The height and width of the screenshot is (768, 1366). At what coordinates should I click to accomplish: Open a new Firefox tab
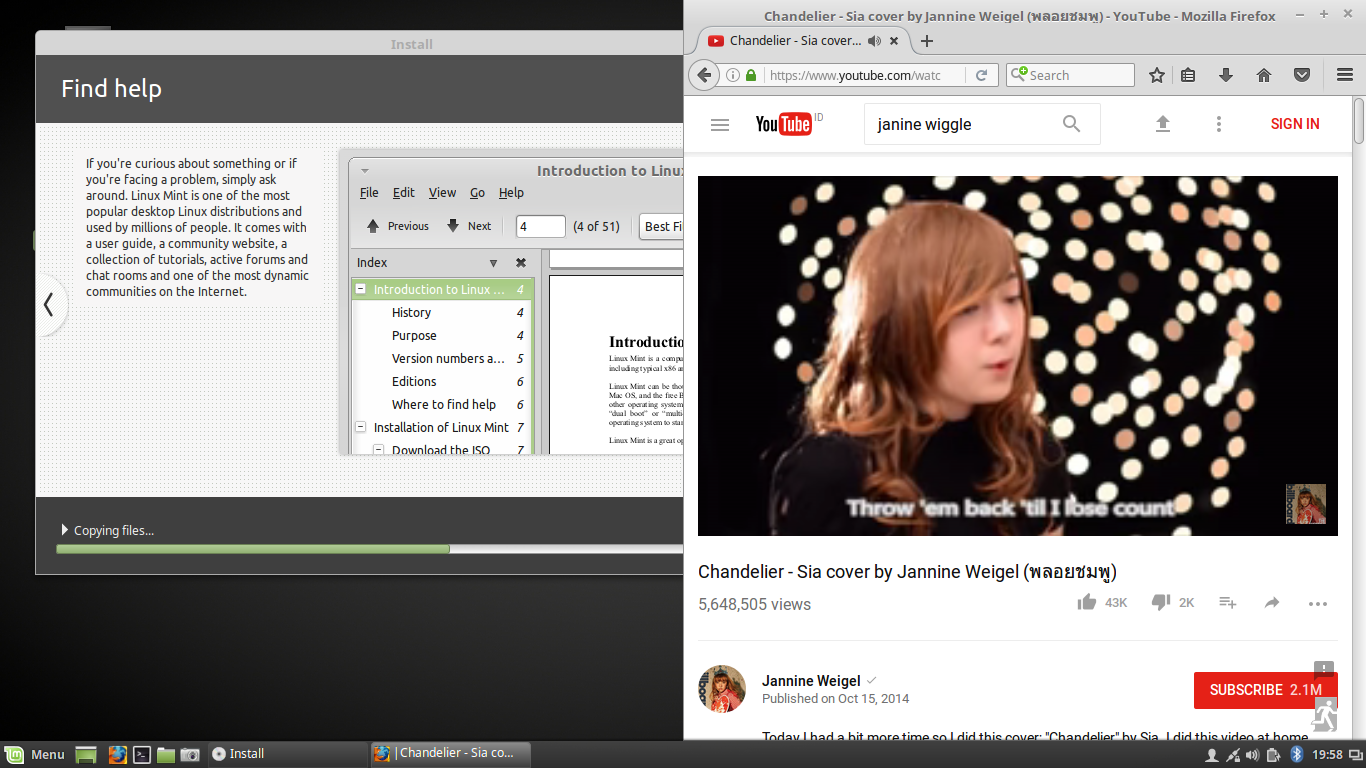927,41
